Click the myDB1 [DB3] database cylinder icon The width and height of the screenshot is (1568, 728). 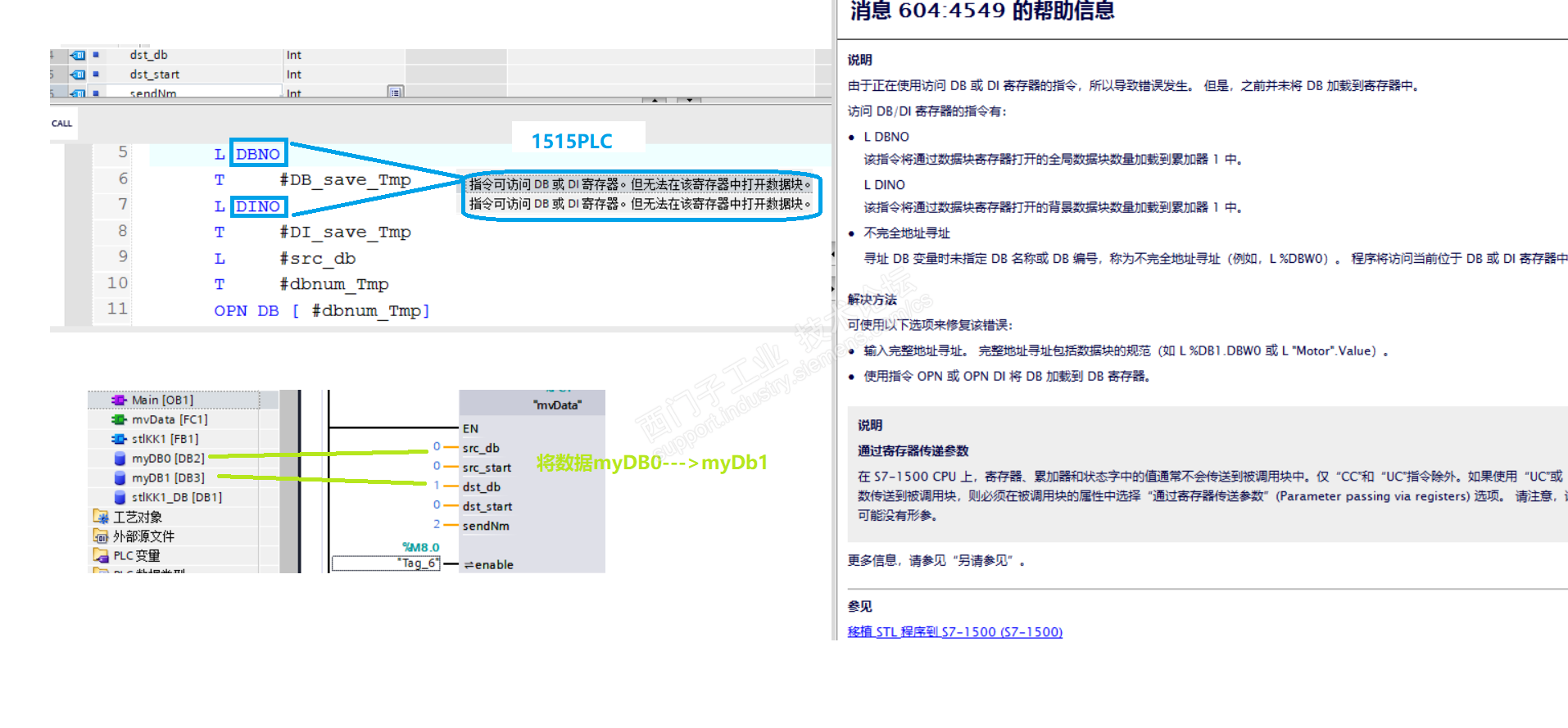coord(120,477)
